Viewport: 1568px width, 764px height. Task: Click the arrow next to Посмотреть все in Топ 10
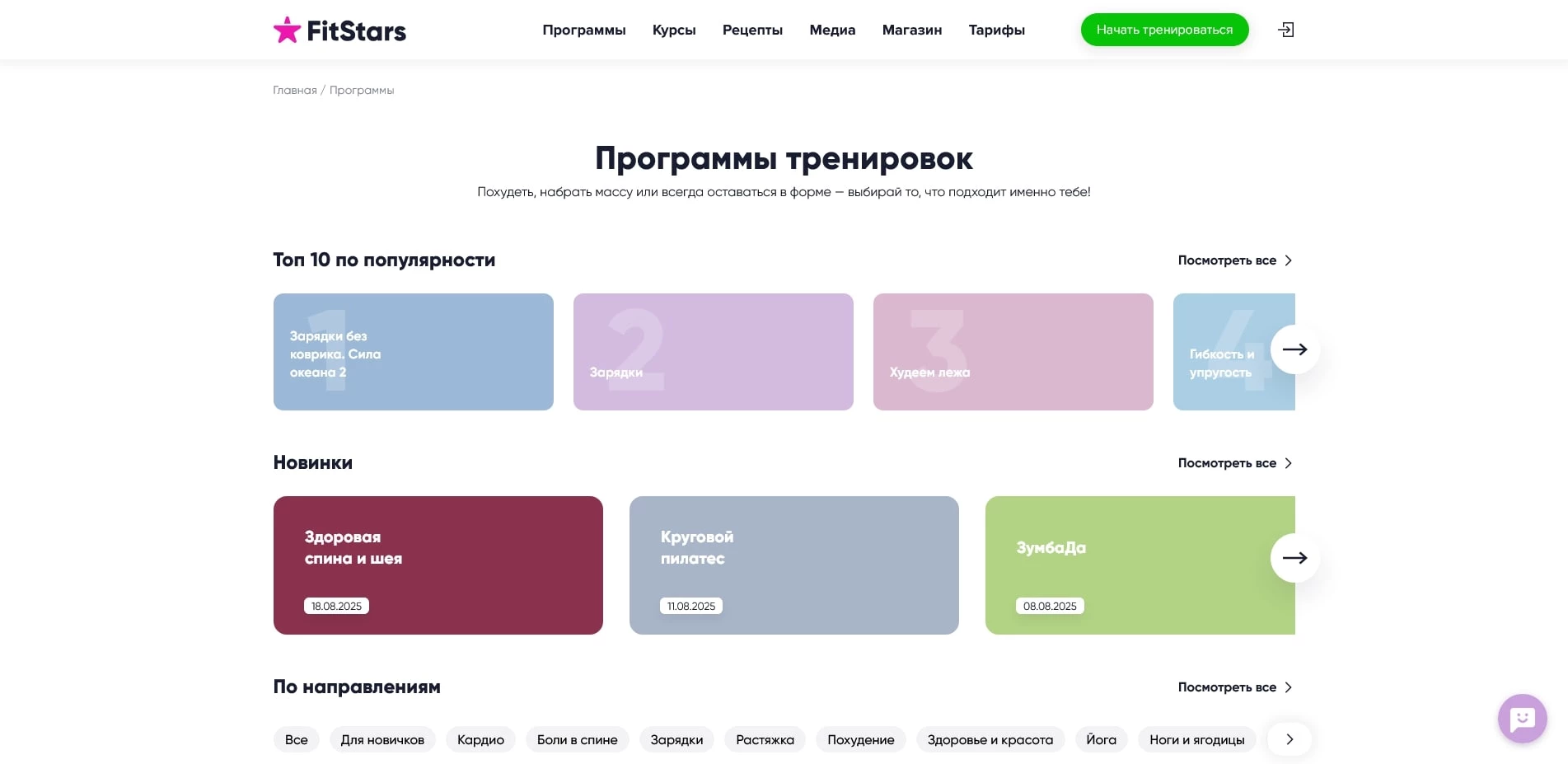(x=1287, y=260)
